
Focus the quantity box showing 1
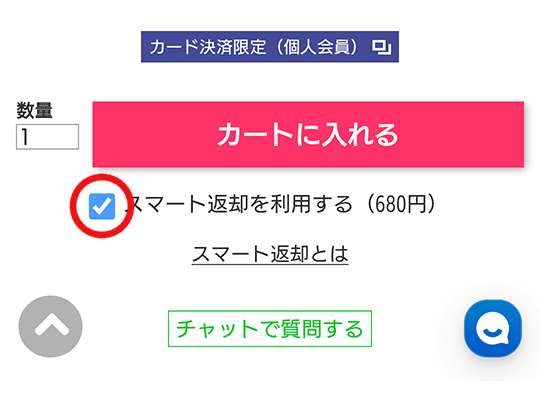tap(48, 137)
